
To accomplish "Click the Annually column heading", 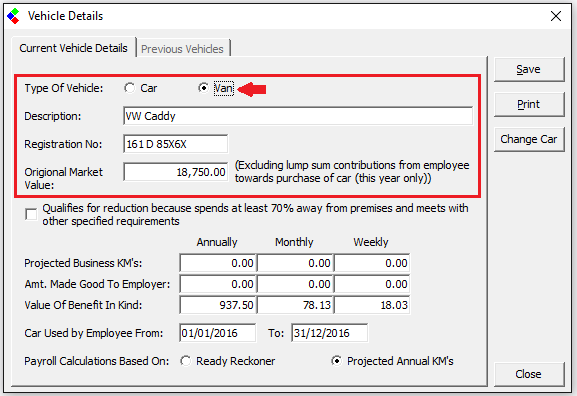I will (x=217, y=242).
